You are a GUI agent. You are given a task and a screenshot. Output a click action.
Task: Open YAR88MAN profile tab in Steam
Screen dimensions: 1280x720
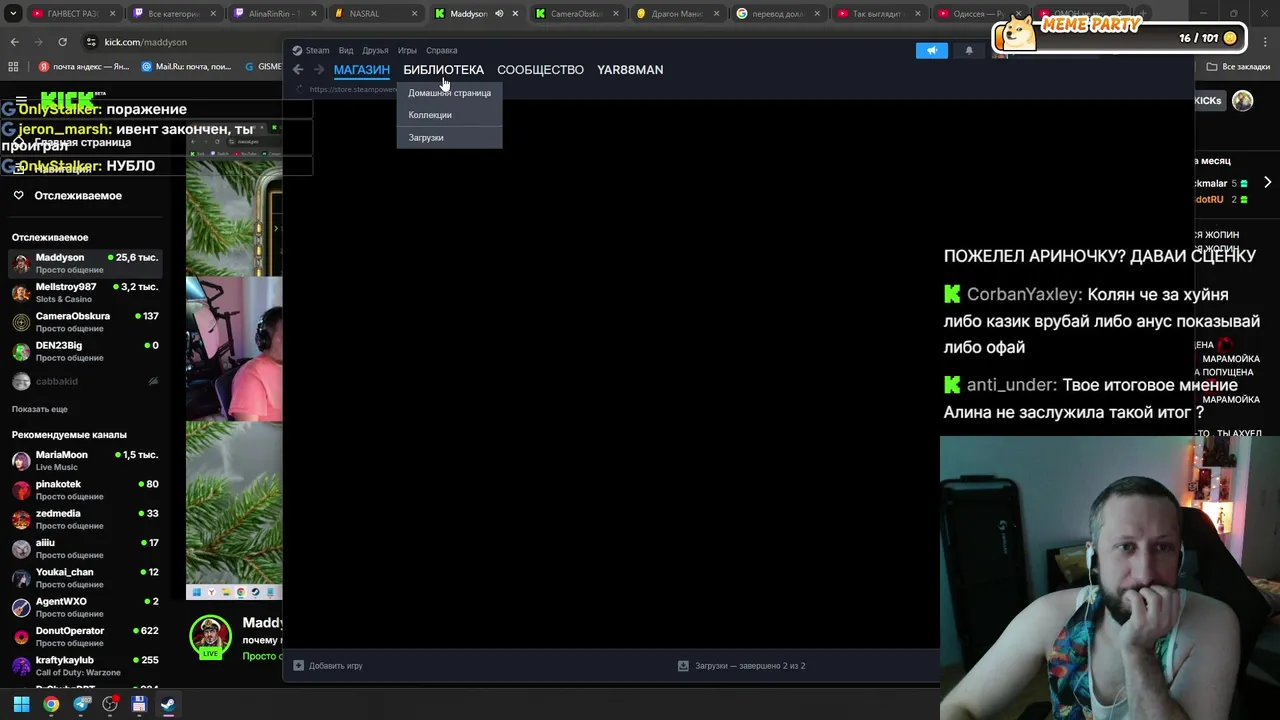(630, 70)
